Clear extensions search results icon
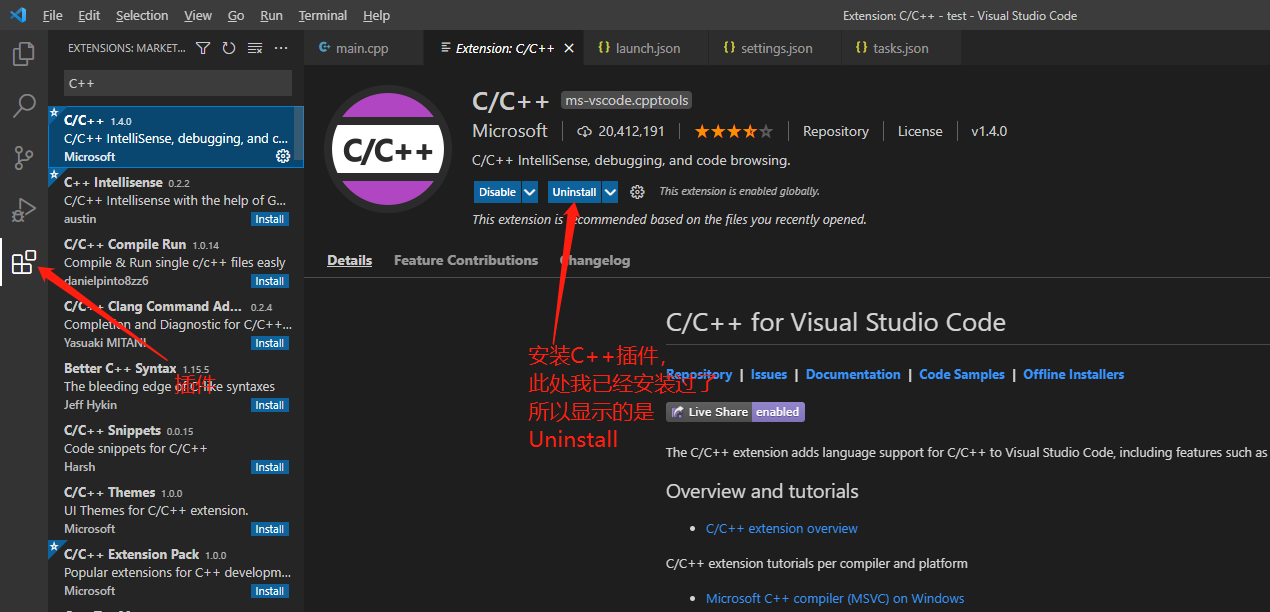The height and width of the screenshot is (612, 1270). 255,48
